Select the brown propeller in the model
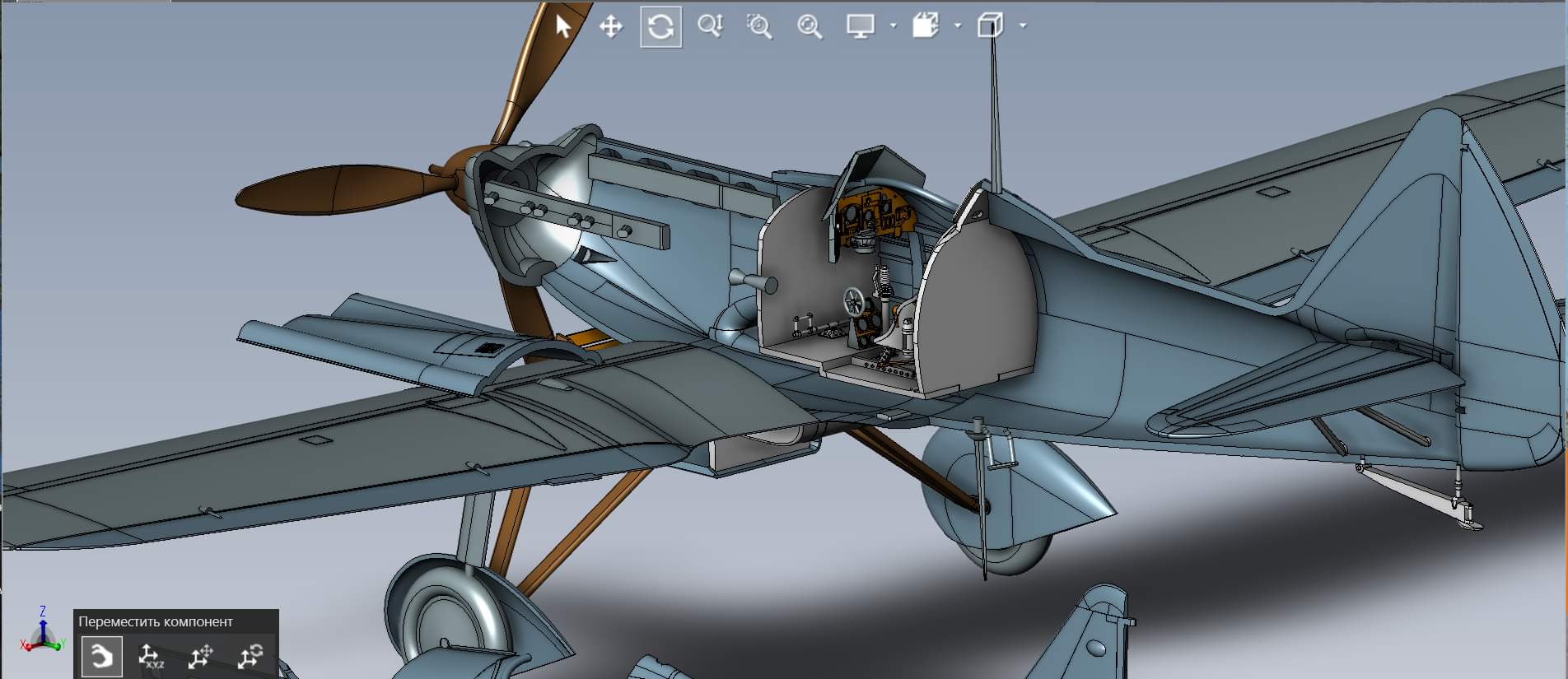Viewport: 1568px width, 679px height. point(346,189)
